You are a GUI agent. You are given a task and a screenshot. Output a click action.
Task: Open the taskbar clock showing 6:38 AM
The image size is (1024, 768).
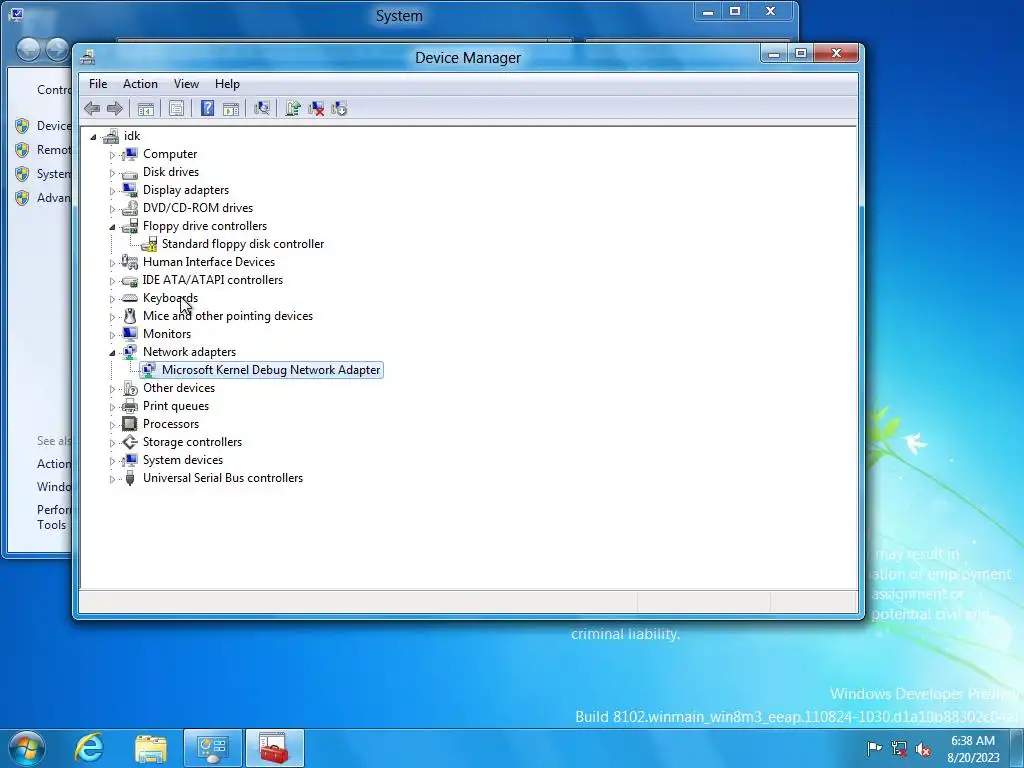click(973, 749)
